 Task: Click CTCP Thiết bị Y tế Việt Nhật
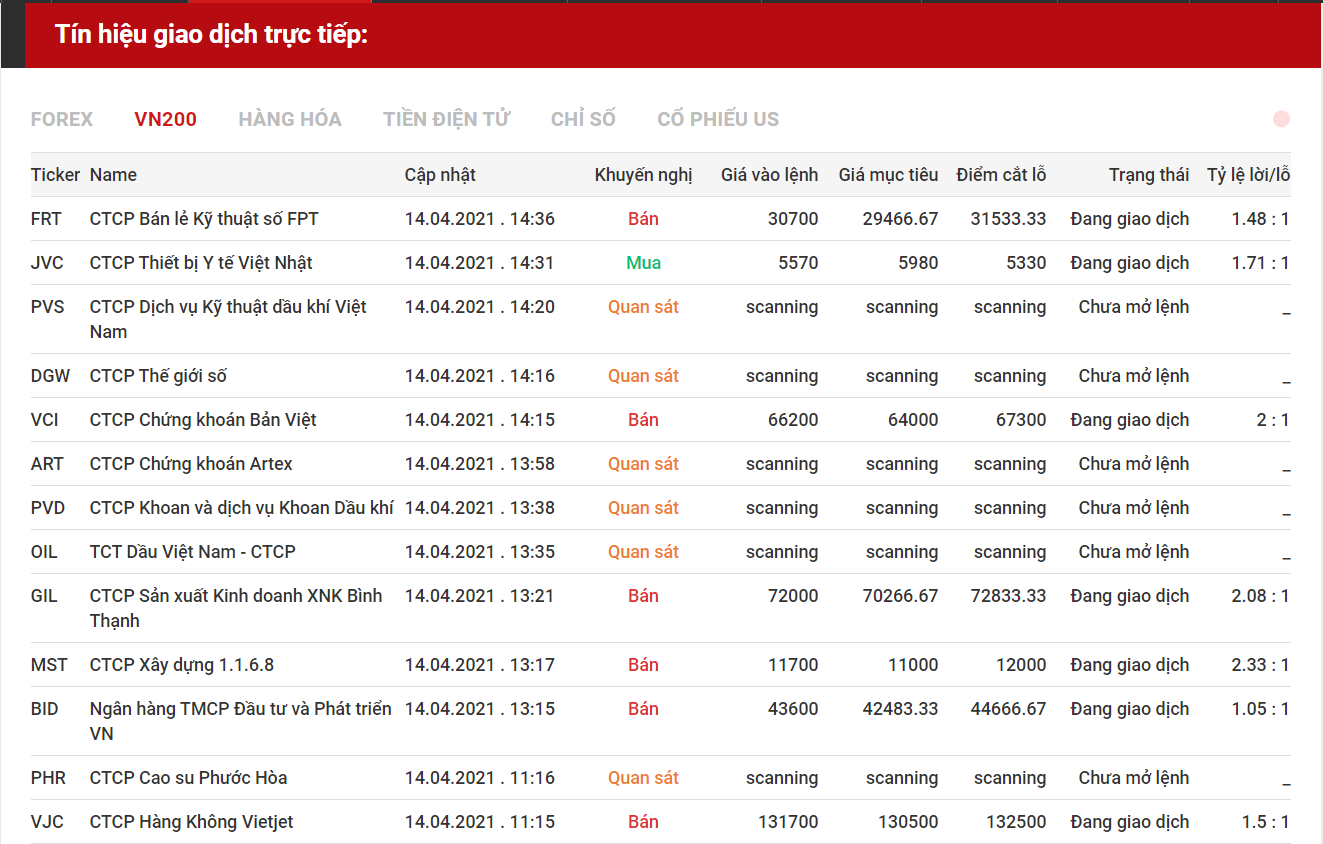201,263
